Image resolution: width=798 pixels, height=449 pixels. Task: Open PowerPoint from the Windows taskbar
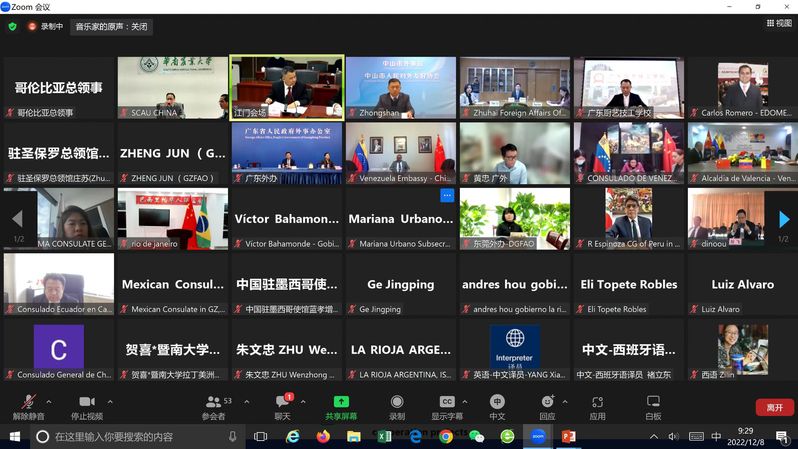coord(568,437)
